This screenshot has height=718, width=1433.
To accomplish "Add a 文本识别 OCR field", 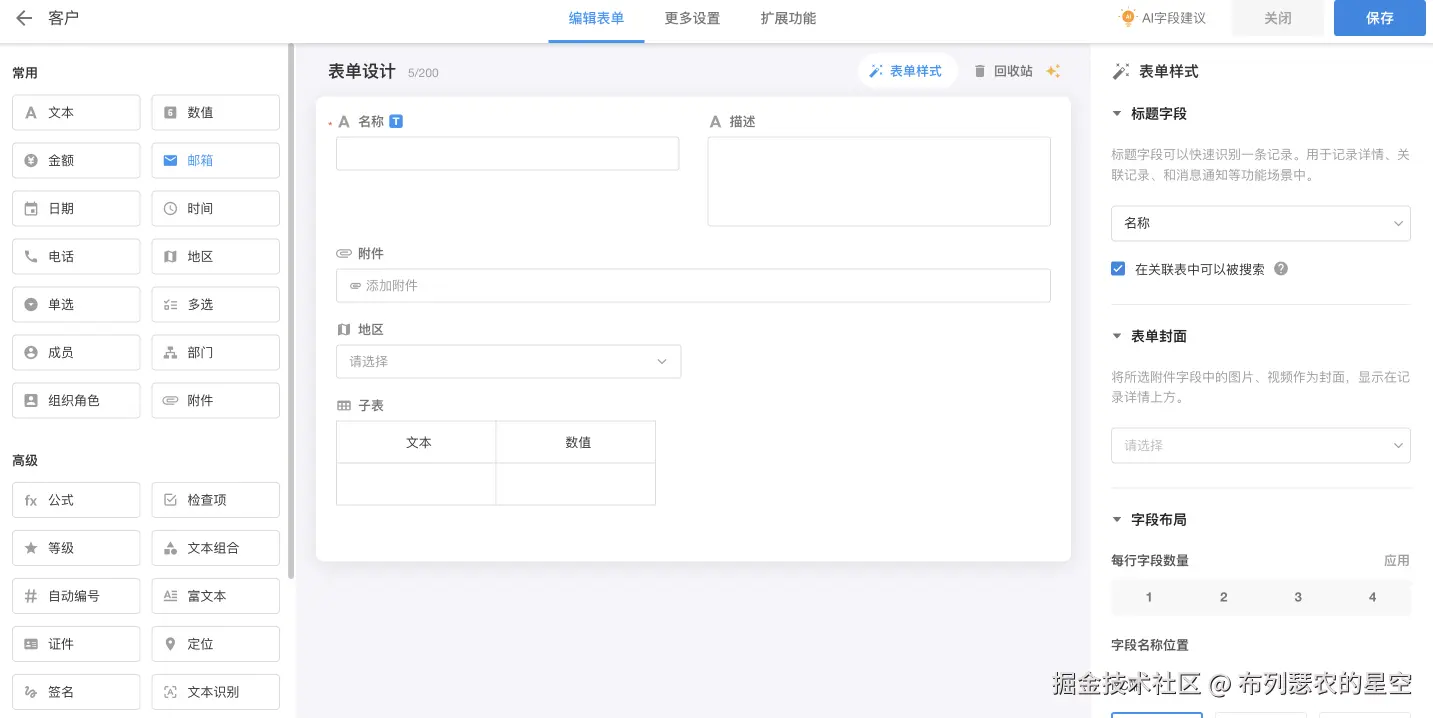I will coord(215,692).
